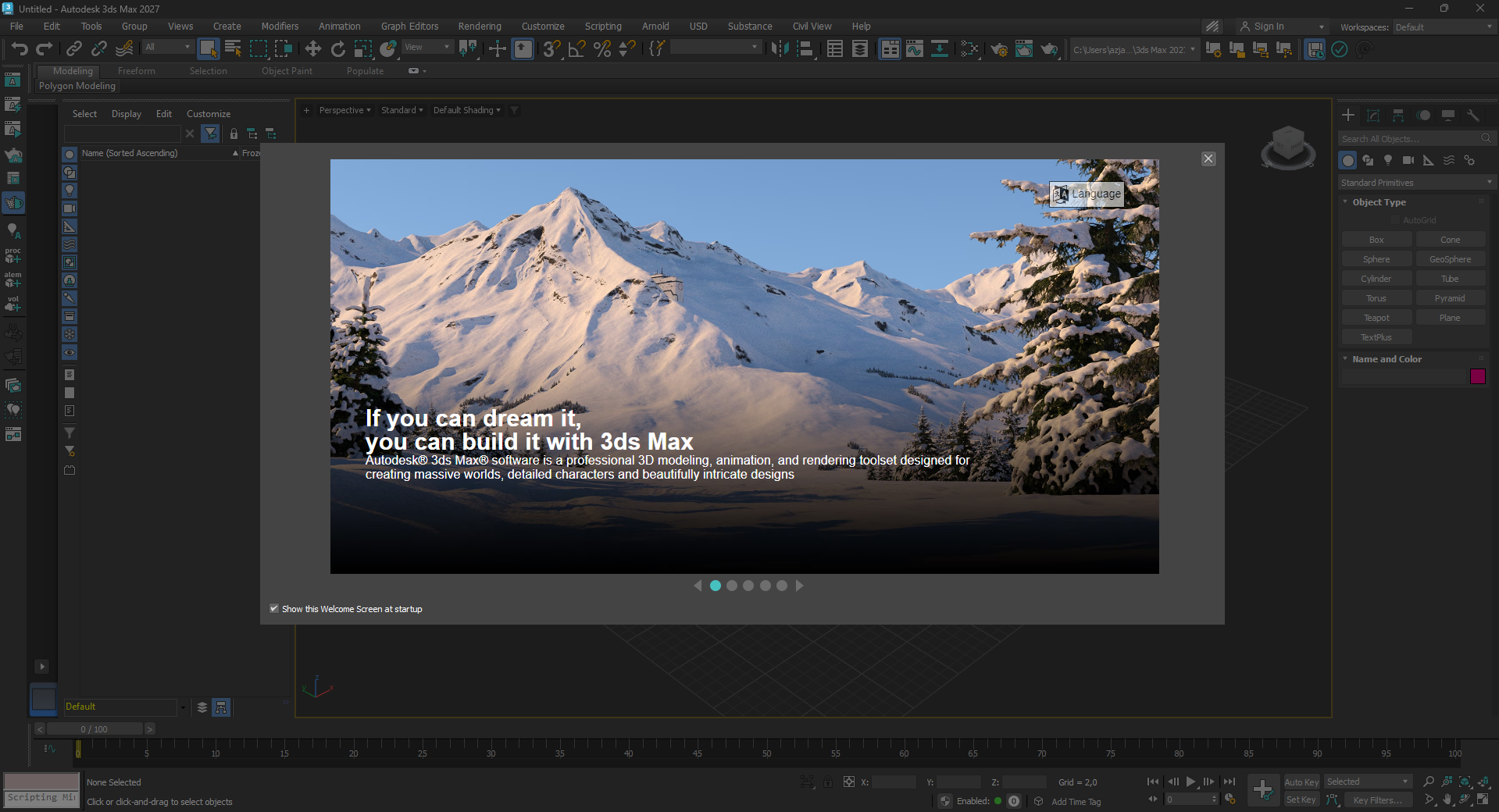This screenshot has height=812, width=1499.
Task: Click the Language button on welcome screen
Action: pyautogui.click(x=1087, y=194)
